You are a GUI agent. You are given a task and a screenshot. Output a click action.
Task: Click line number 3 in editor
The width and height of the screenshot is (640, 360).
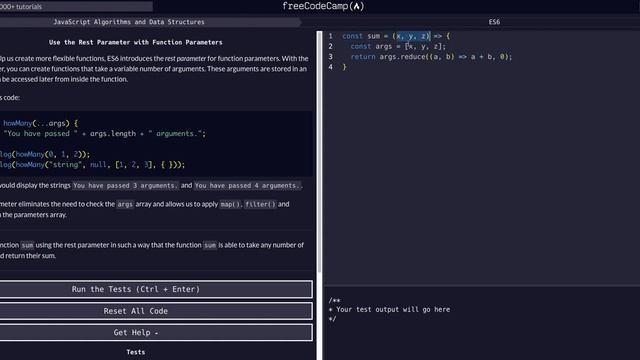pos(331,56)
